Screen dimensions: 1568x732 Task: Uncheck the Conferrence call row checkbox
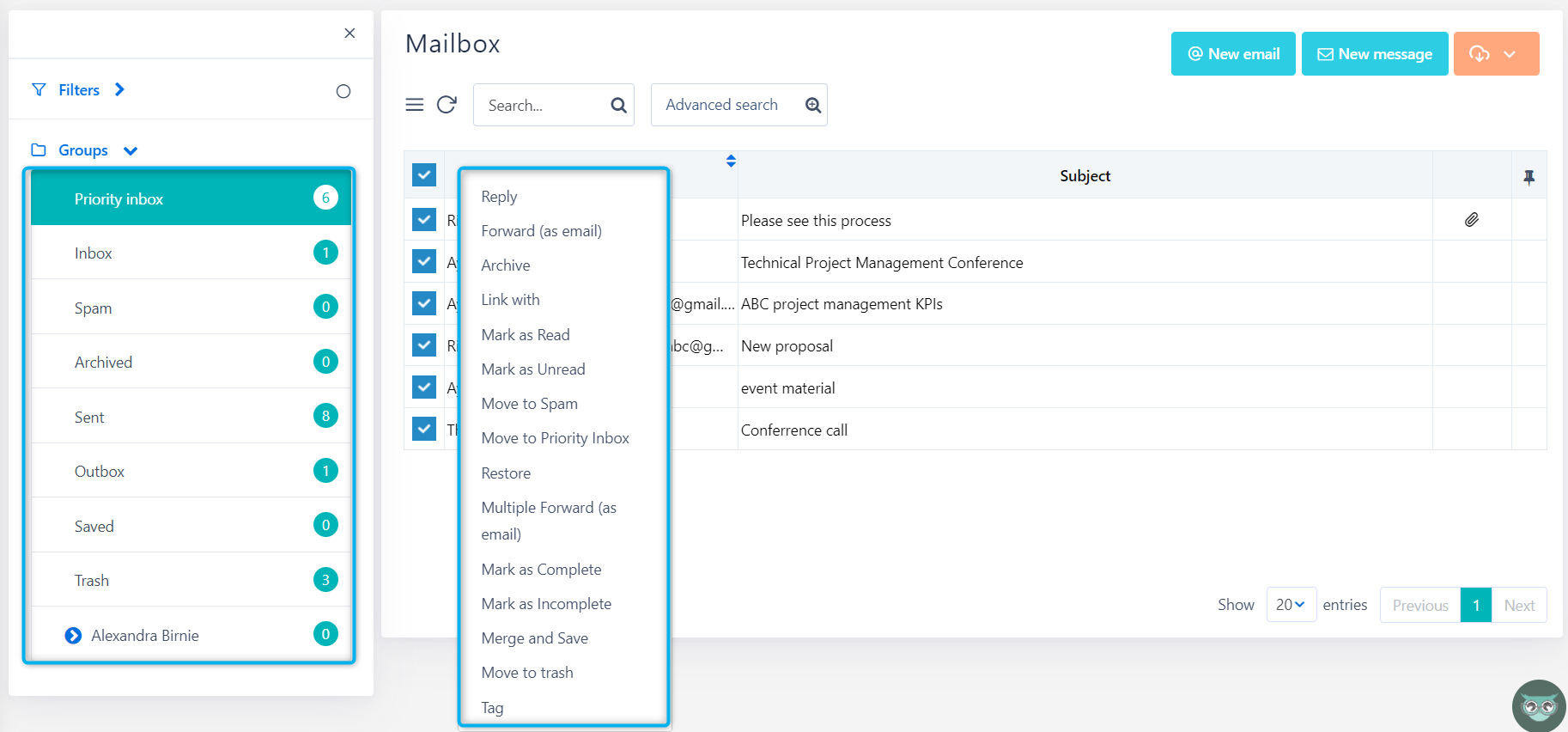point(424,428)
